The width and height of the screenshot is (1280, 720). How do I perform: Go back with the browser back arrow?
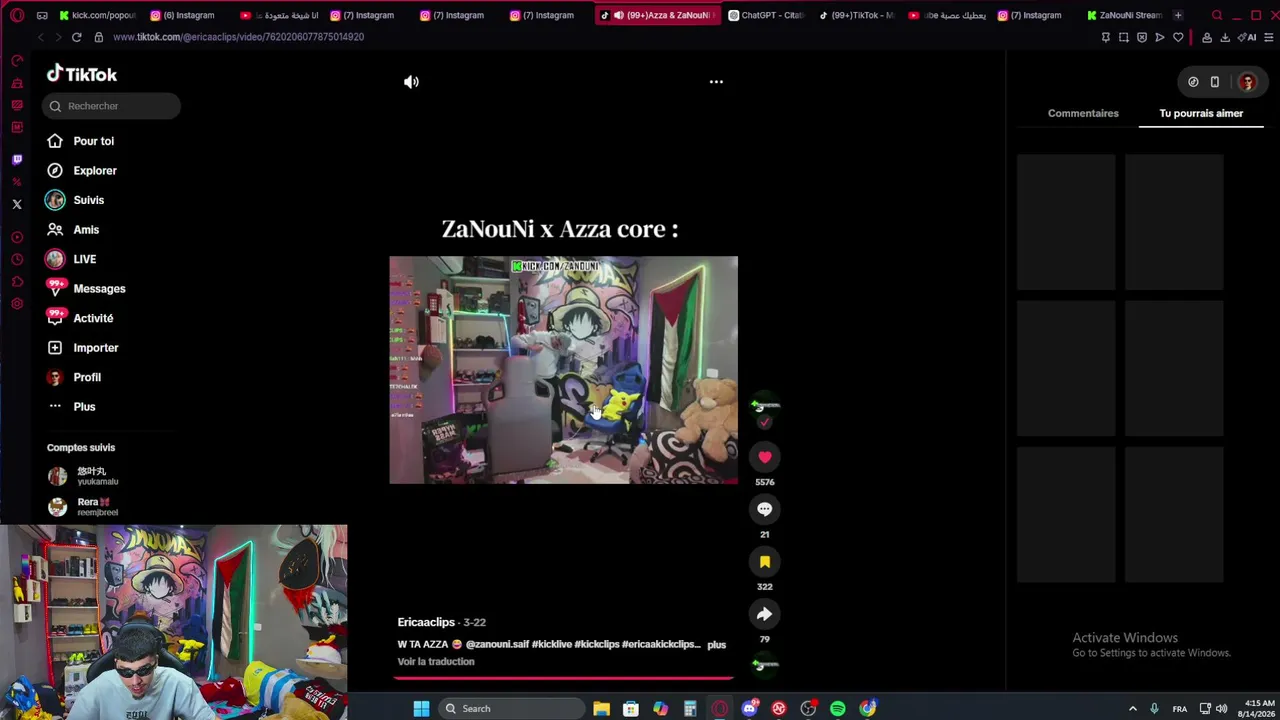[x=40, y=37]
